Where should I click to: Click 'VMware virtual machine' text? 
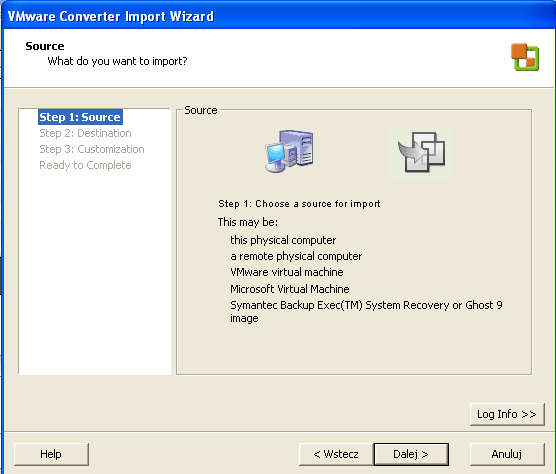tap(287, 272)
